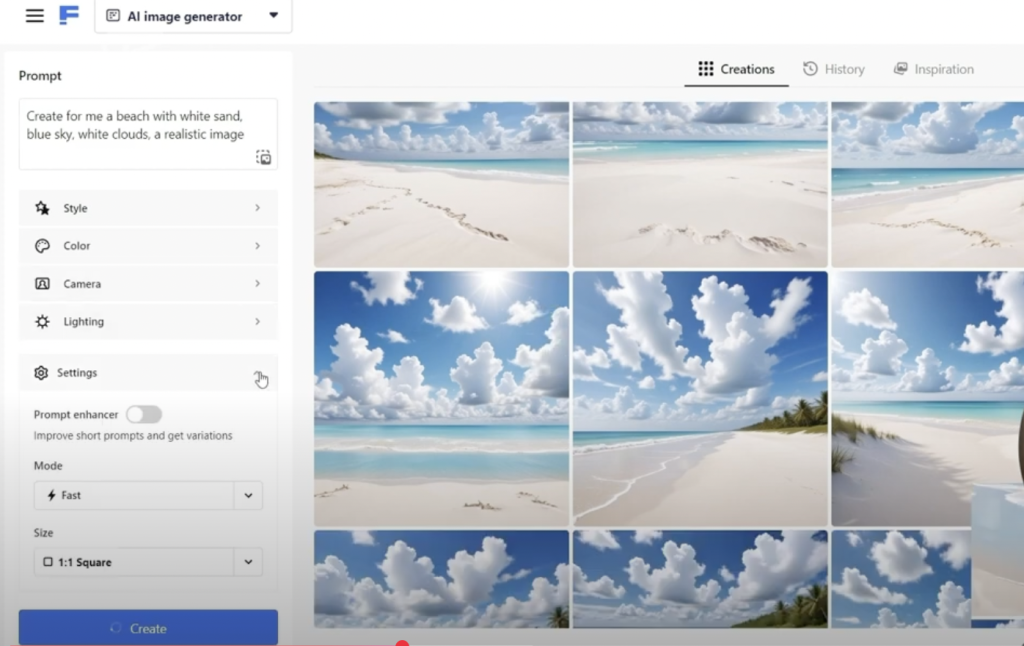
Task: Click the red video progress marker
Action: coord(402,643)
